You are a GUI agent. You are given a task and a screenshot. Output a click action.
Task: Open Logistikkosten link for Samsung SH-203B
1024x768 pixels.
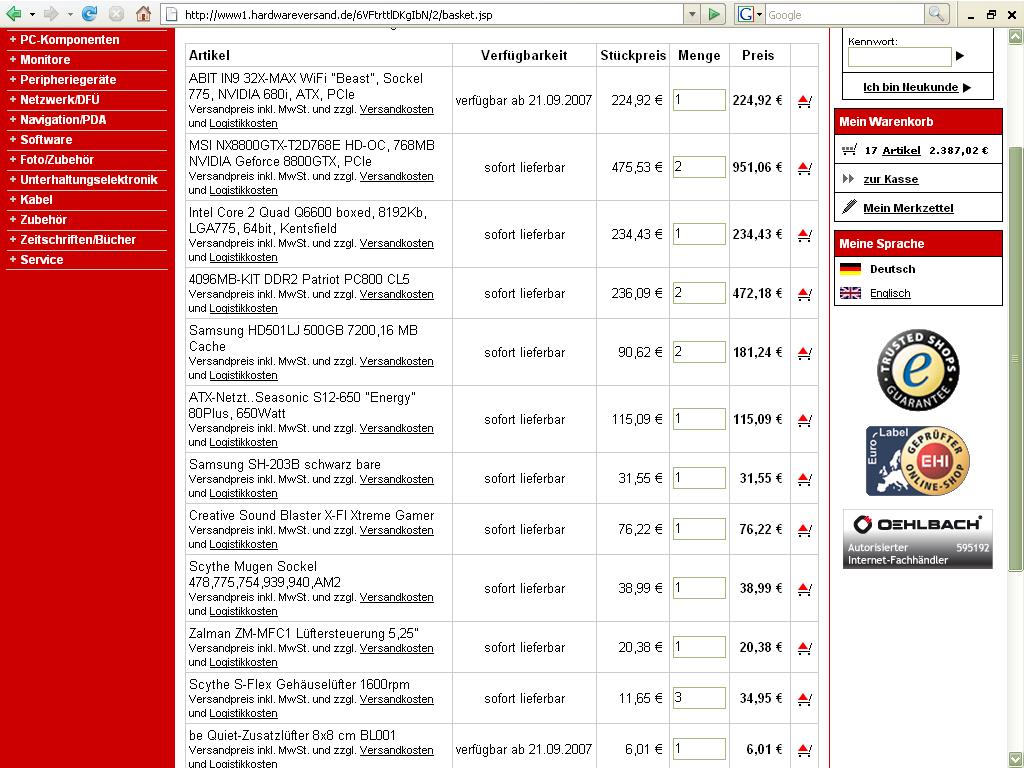pos(243,493)
